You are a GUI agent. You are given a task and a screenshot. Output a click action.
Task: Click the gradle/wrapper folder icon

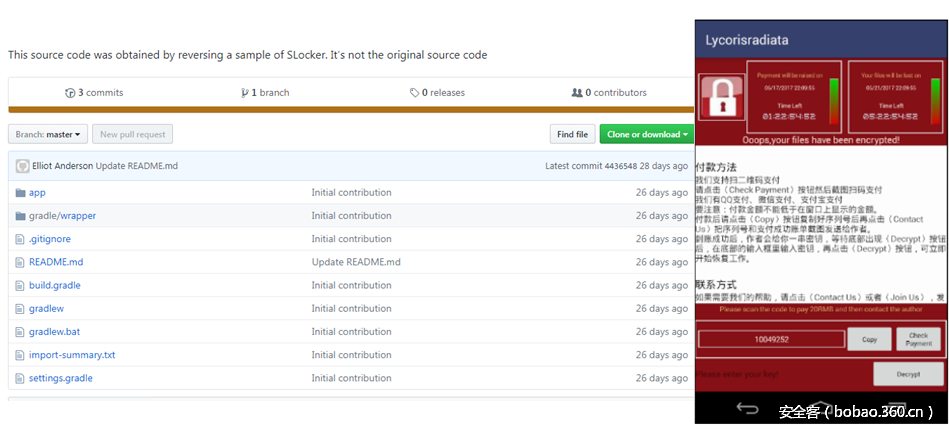(20, 216)
